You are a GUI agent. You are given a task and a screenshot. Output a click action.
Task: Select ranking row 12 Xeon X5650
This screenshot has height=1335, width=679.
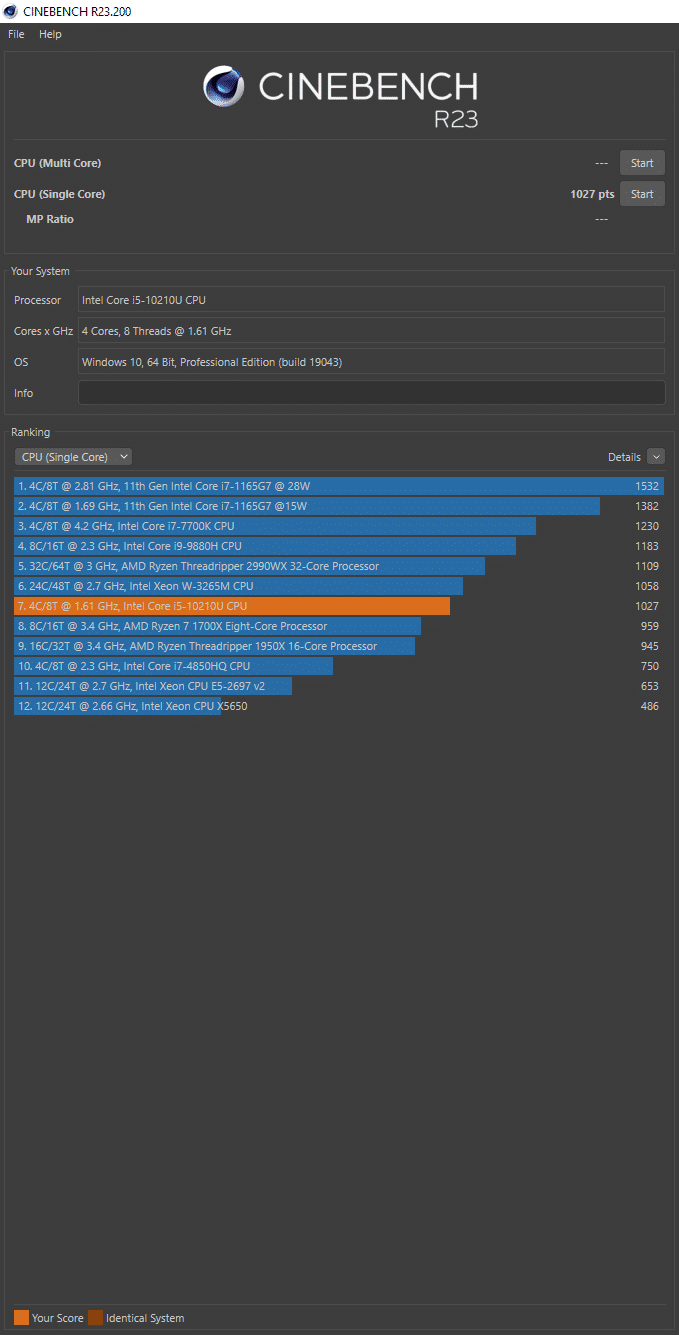339,706
